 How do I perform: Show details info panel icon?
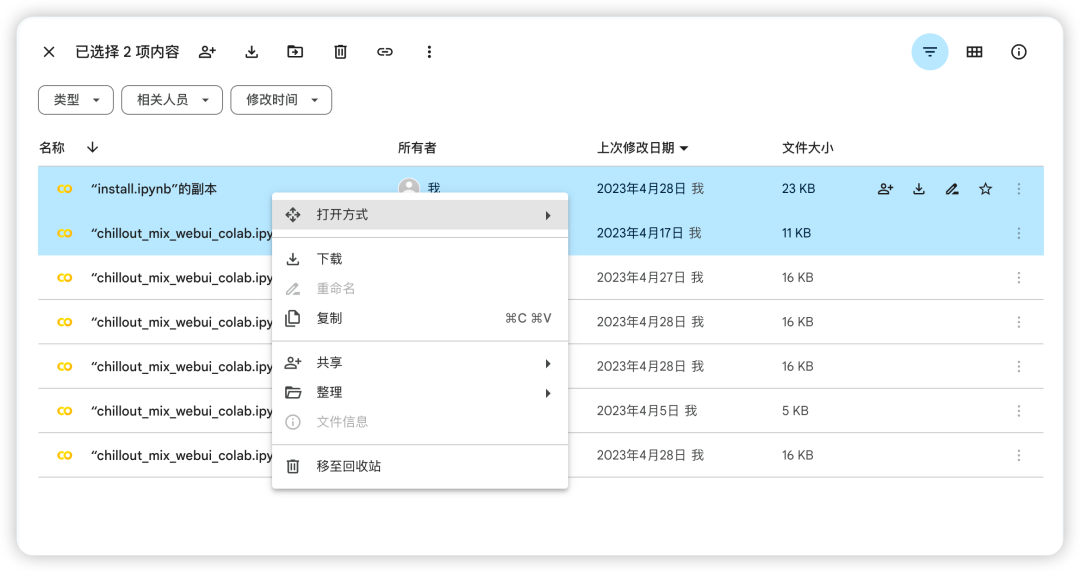click(1019, 52)
